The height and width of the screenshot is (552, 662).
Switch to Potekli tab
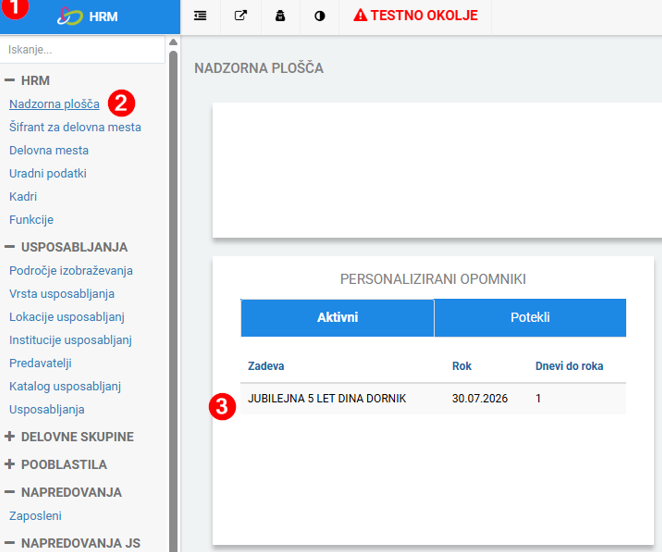coord(530,318)
